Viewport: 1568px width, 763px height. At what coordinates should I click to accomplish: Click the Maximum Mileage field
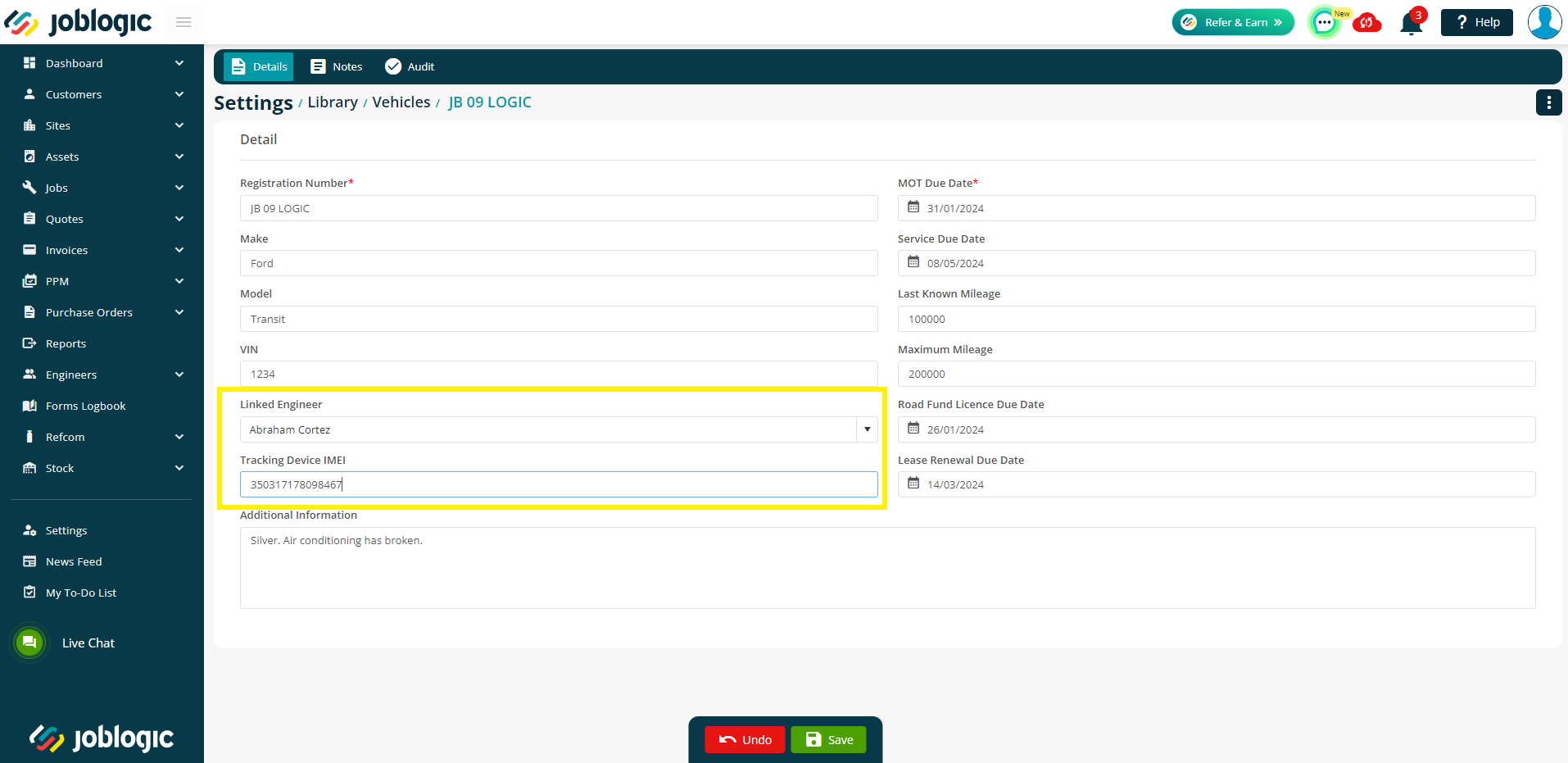click(1217, 374)
